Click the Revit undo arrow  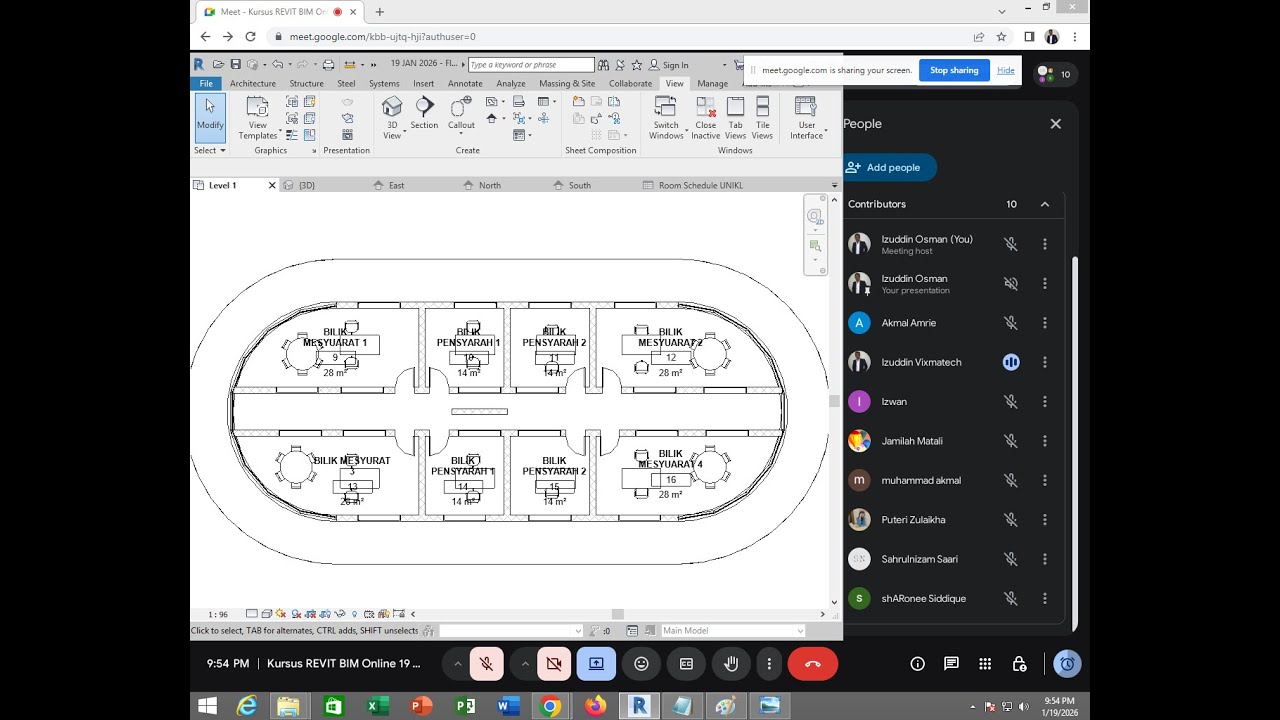[x=278, y=65]
